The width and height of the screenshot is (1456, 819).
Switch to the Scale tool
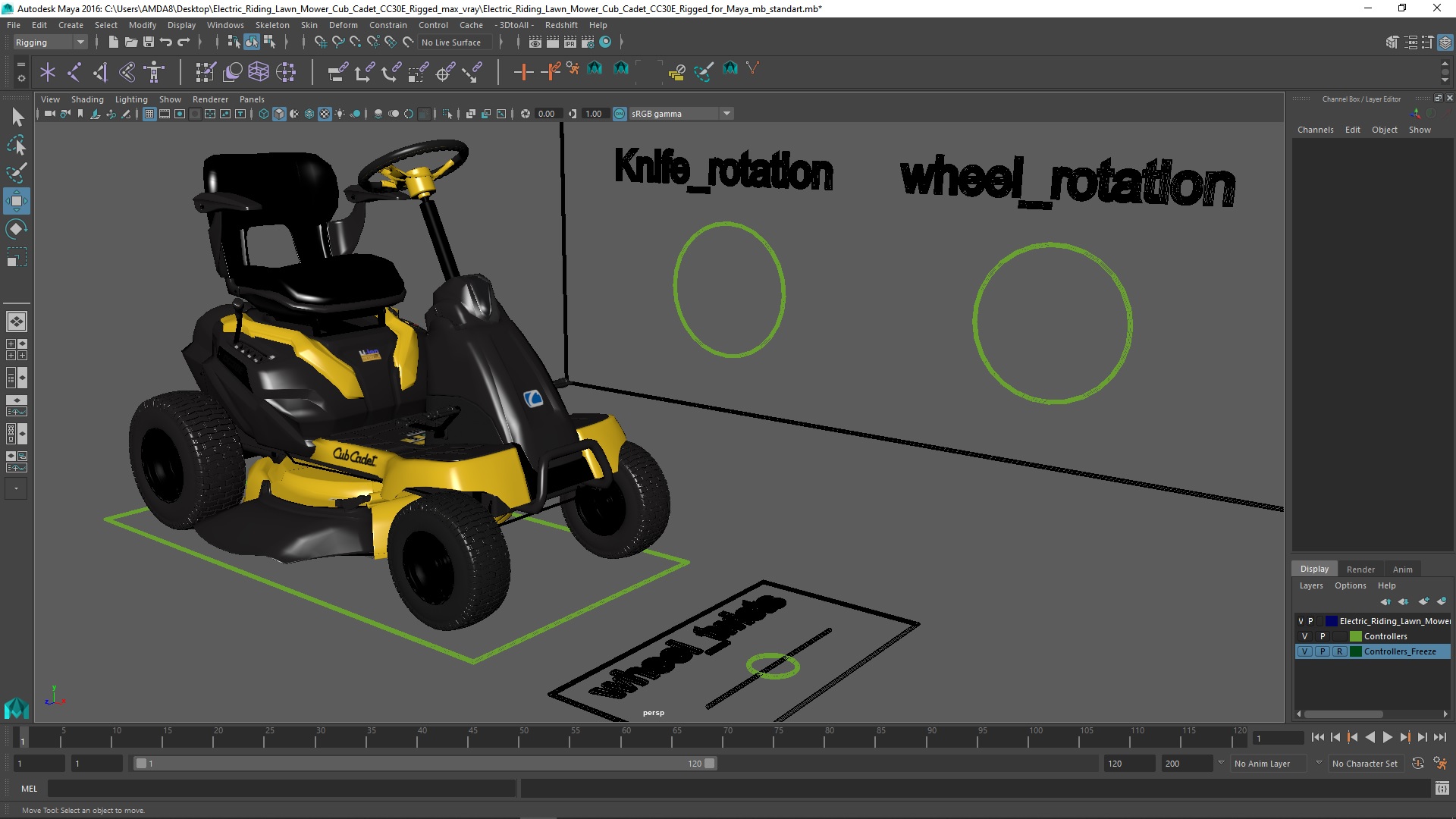click(17, 257)
